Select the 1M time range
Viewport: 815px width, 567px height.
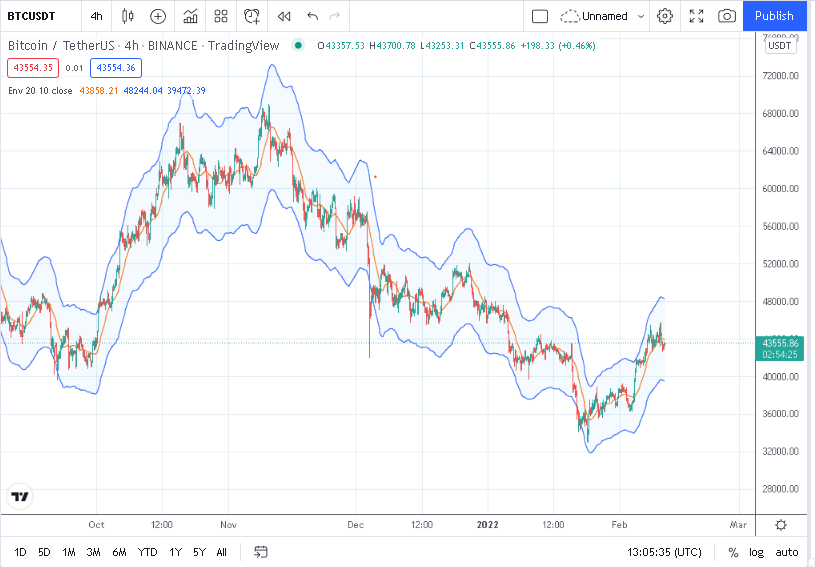point(69,552)
